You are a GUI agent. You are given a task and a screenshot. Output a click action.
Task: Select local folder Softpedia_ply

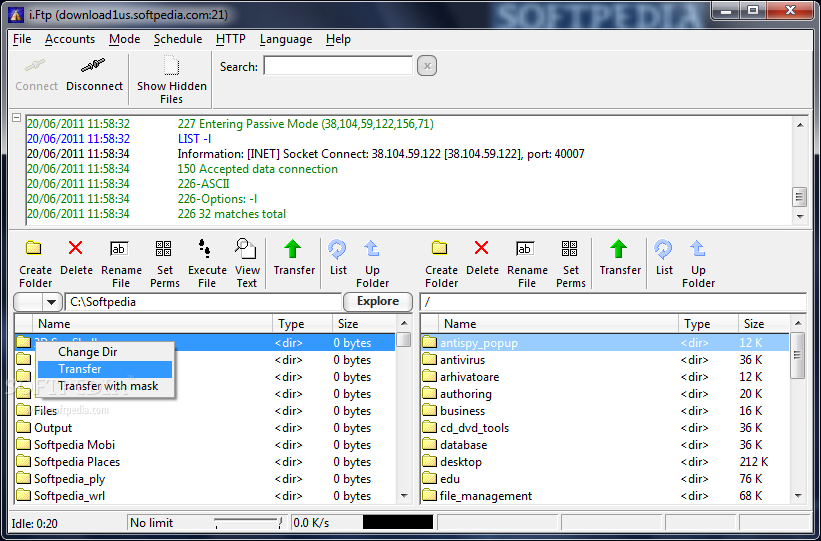pyautogui.click(x=205, y=479)
